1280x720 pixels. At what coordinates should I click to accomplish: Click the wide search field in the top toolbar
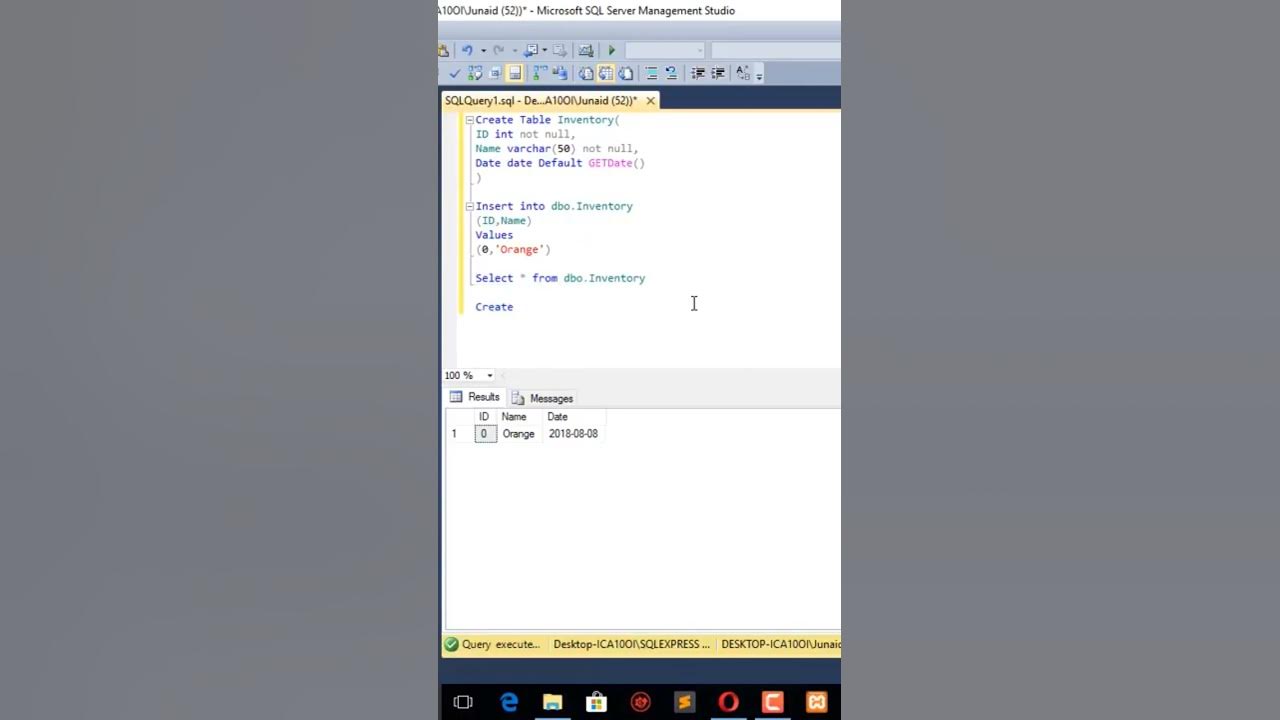click(776, 50)
